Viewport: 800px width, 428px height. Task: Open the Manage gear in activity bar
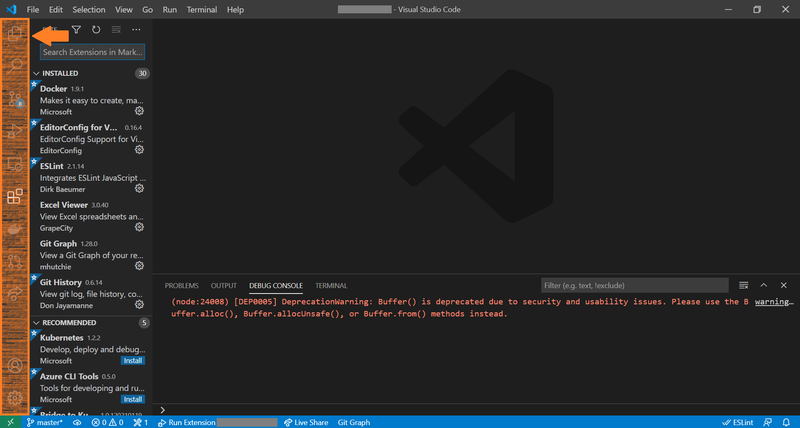tap(15, 398)
